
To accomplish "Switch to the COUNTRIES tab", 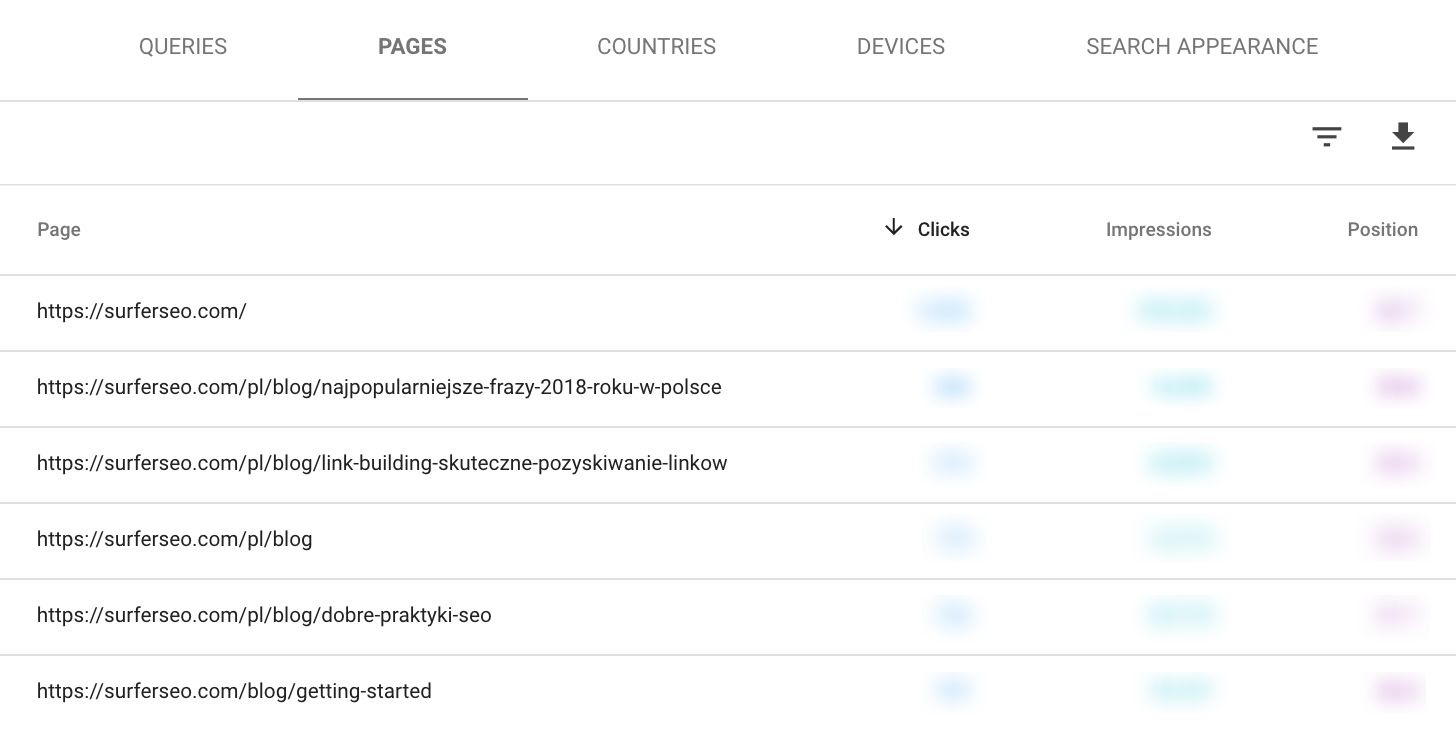I will [x=656, y=46].
